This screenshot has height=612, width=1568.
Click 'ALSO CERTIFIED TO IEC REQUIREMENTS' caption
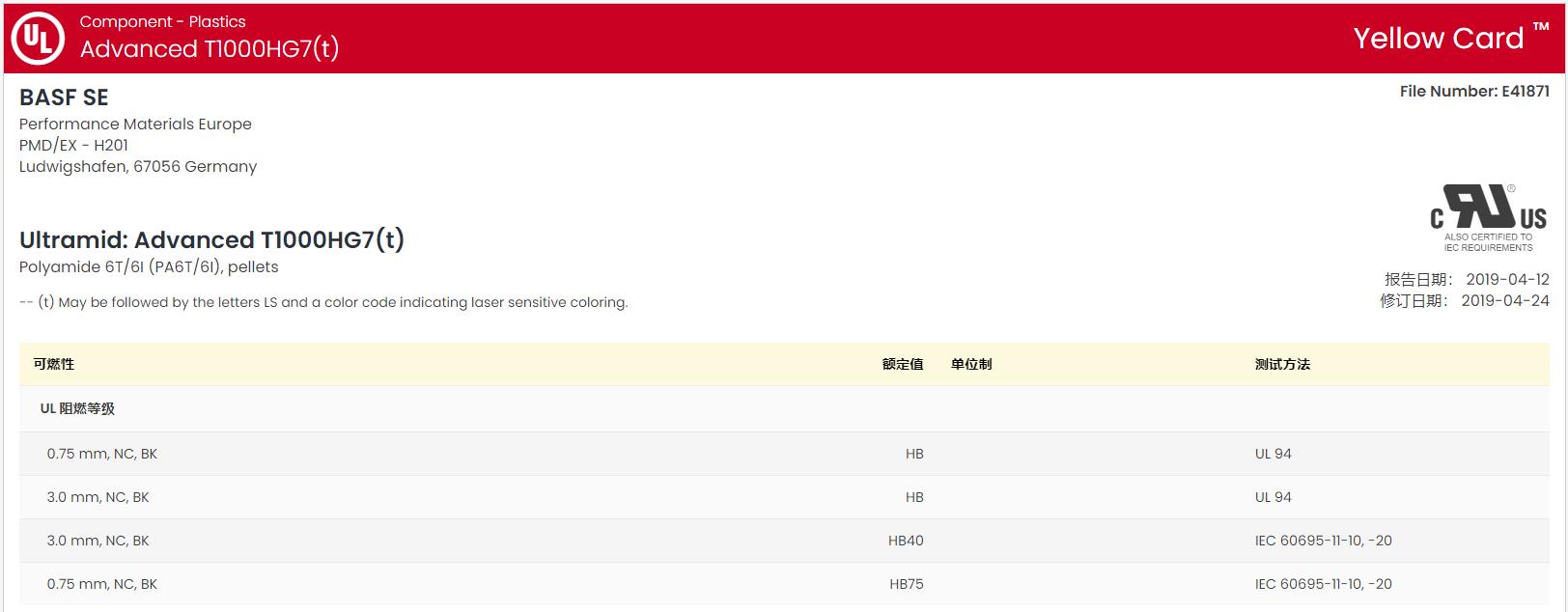pyautogui.click(x=1488, y=242)
